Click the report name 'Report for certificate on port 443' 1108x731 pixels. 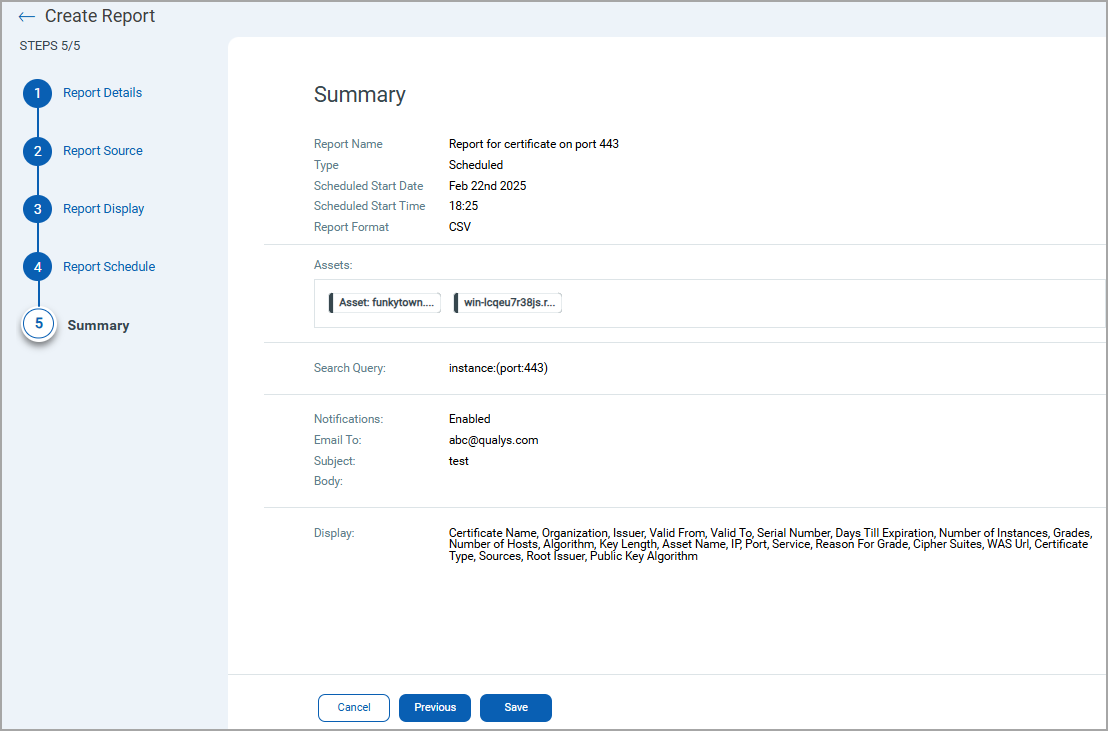[x=534, y=144]
